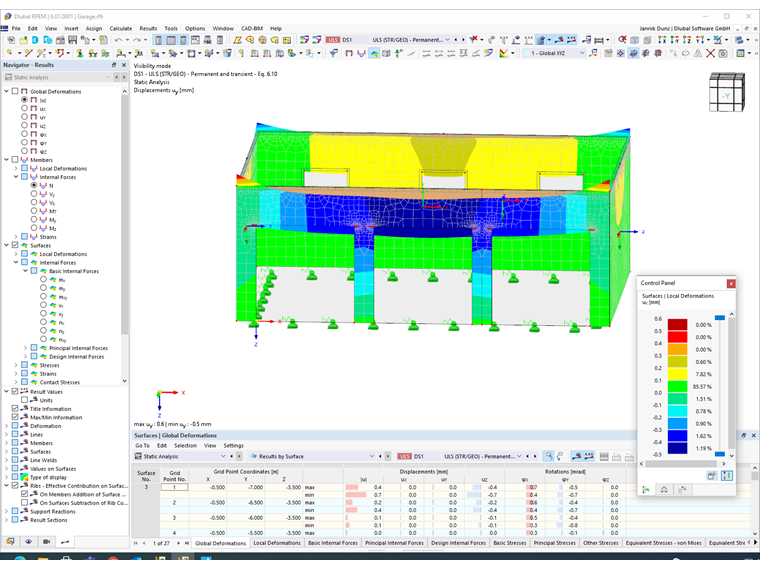Expand the Strains node under Members

pos(16,237)
